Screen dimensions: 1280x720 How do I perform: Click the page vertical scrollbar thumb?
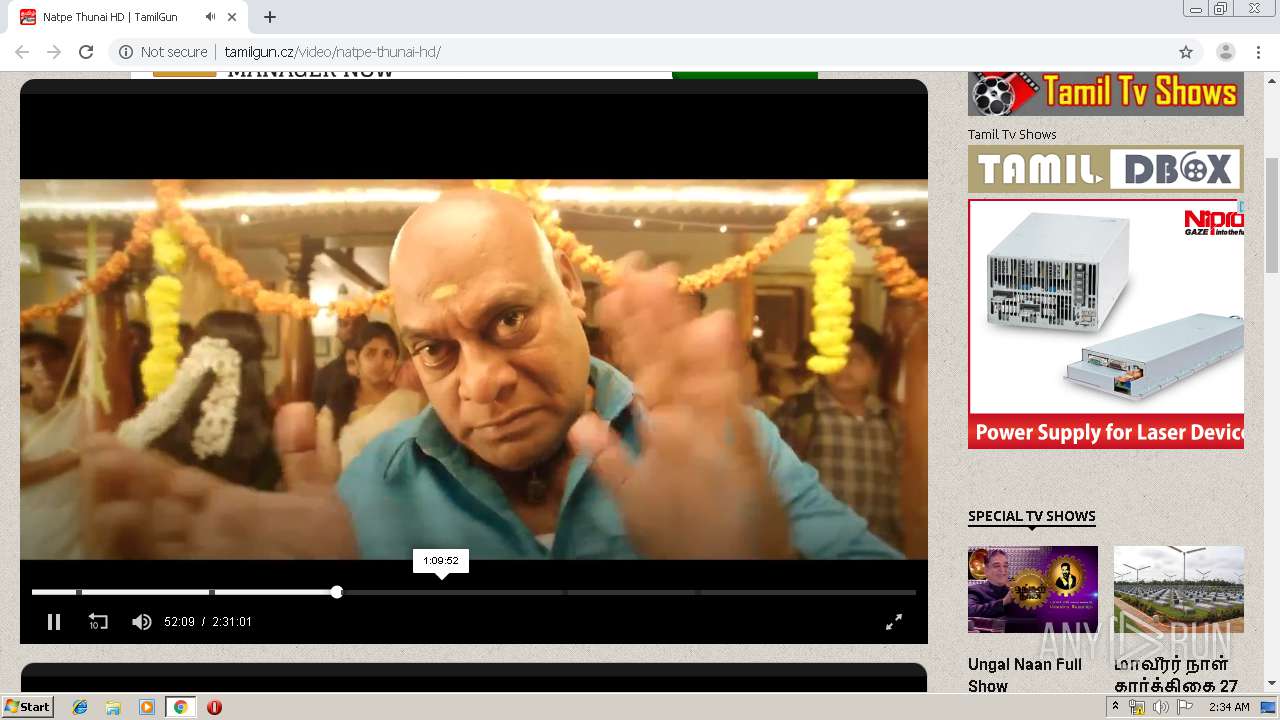point(1272,215)
